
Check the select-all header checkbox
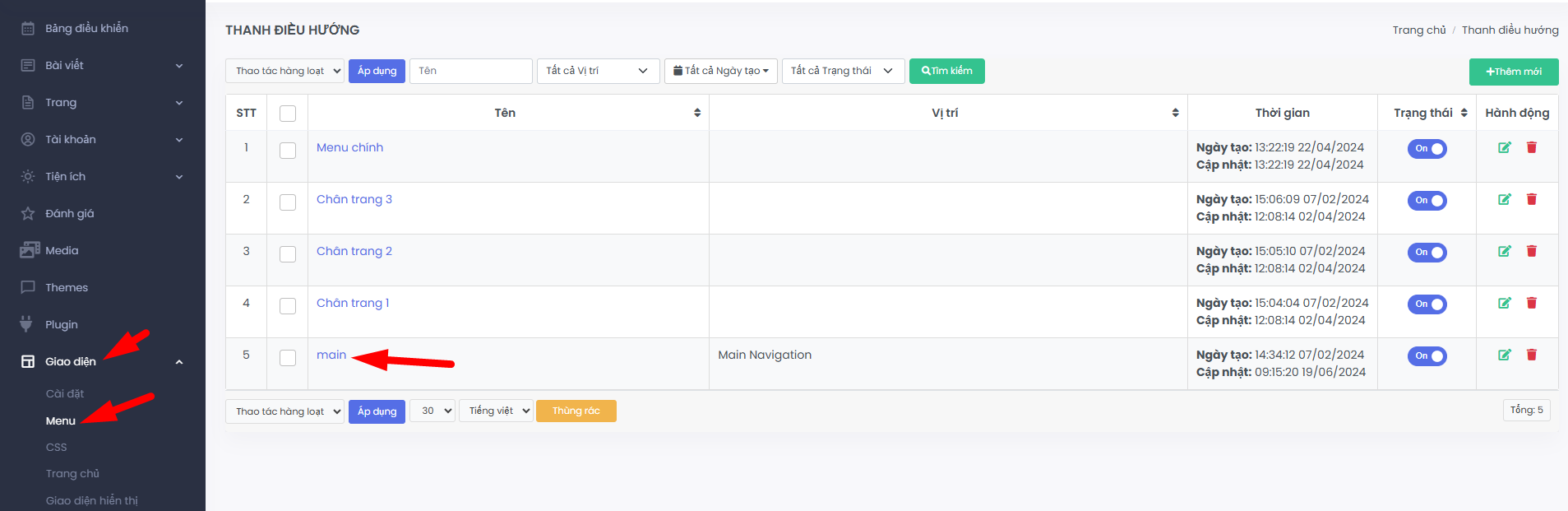pyautogui.click(x=288, y=114)
